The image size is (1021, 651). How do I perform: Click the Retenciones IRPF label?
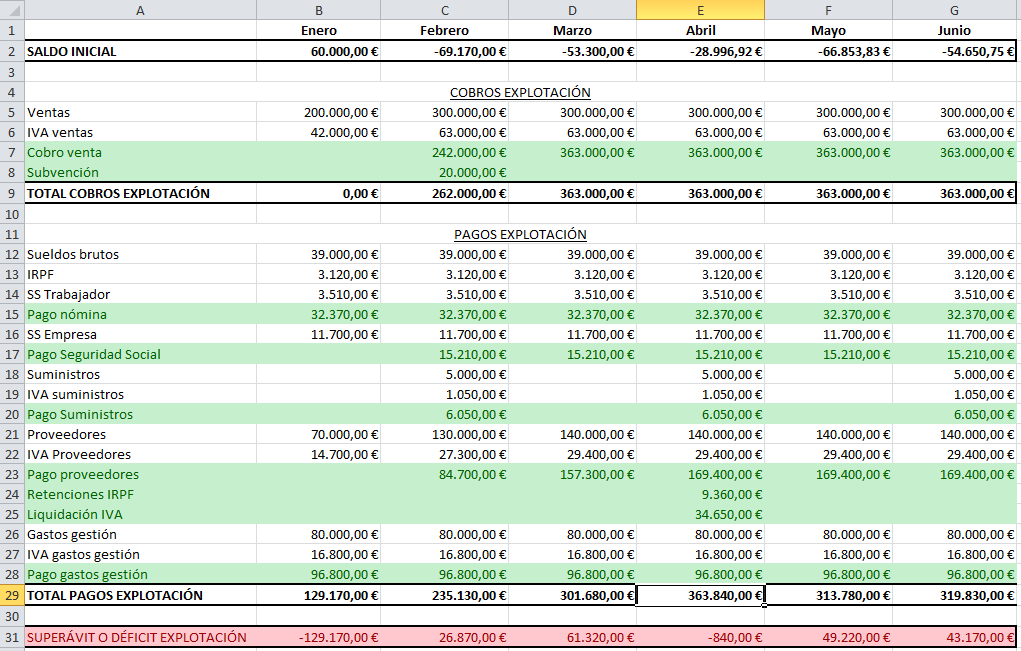(x=80, y=495)
